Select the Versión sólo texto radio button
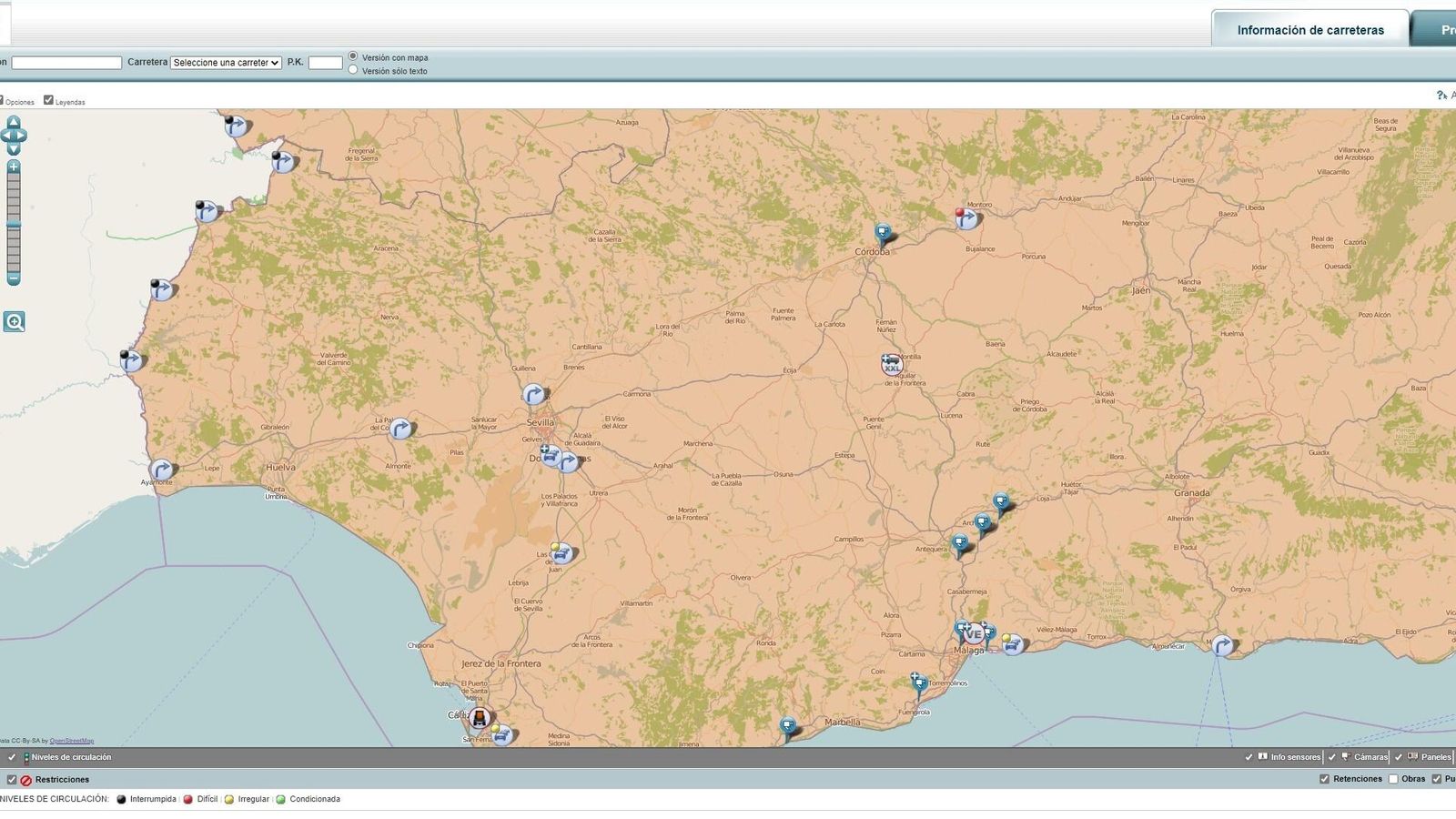The width and height of the screenshot is (1456, 819). pyautogui.click(x=351, y=68)
